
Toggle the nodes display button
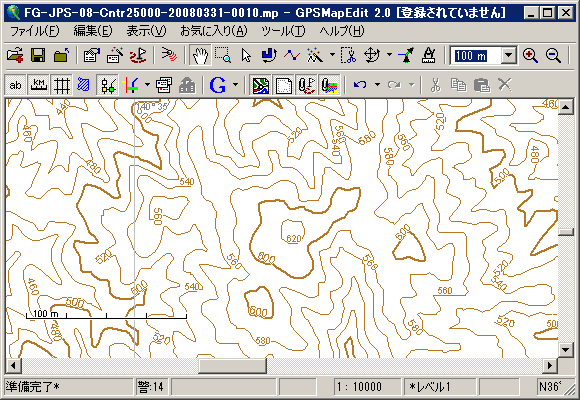coord(107,85)
